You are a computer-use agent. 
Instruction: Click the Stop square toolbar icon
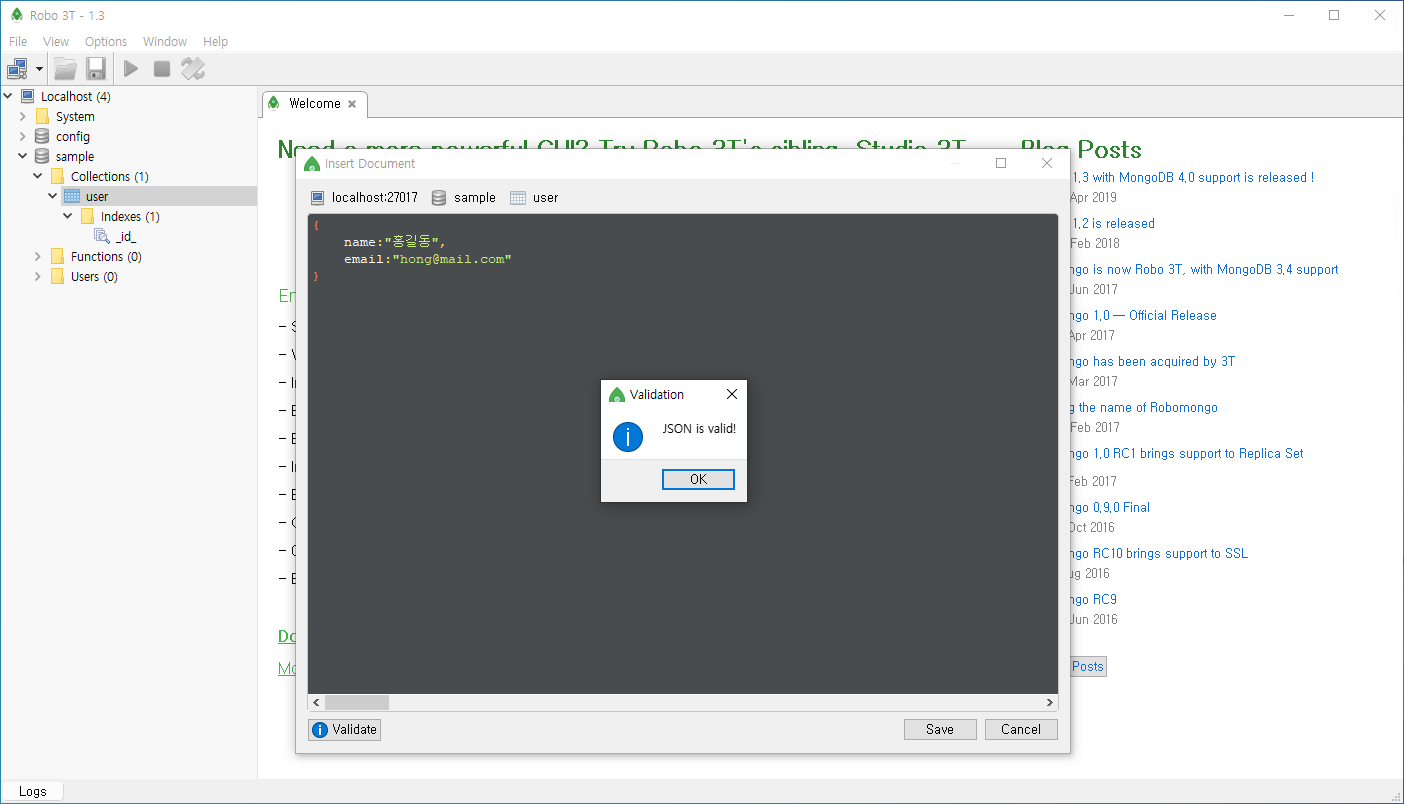pos(162,69)
